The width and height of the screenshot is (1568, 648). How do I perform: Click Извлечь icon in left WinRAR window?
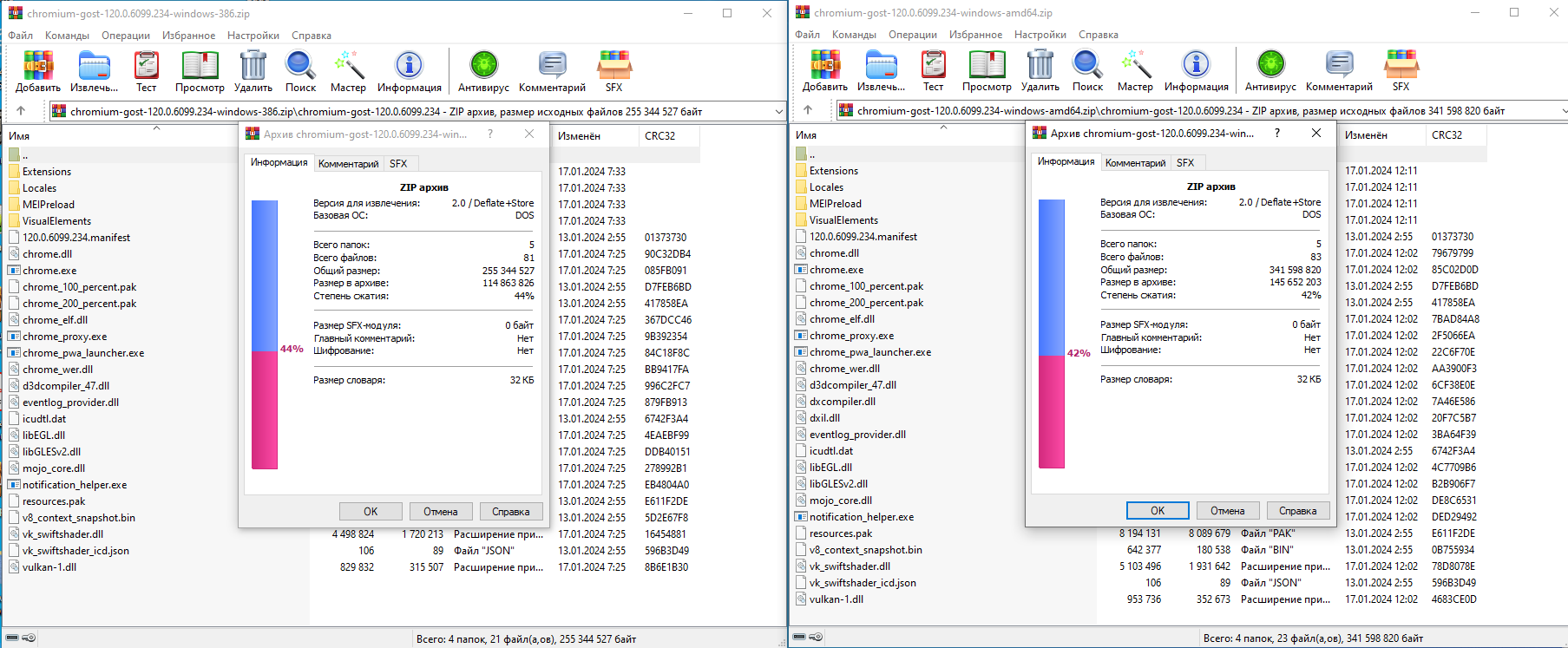coord(94,71)
